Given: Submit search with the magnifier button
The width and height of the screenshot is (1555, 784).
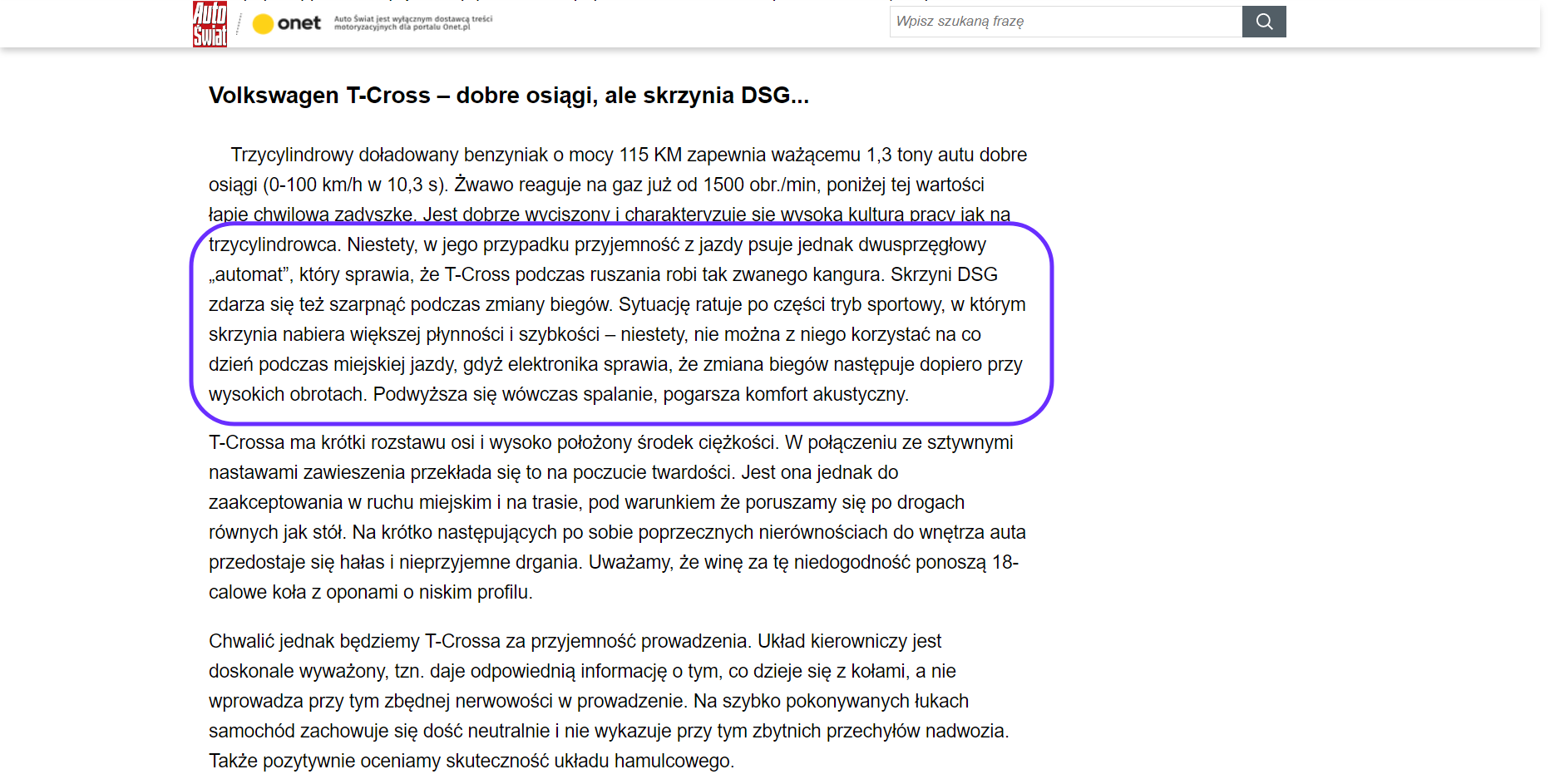Looking at the screenshot, I should [1264, 22].
